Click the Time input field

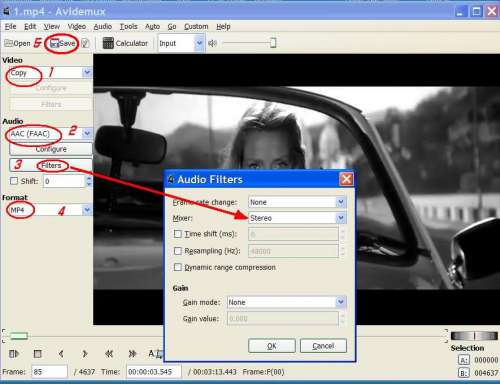[154, 372]
